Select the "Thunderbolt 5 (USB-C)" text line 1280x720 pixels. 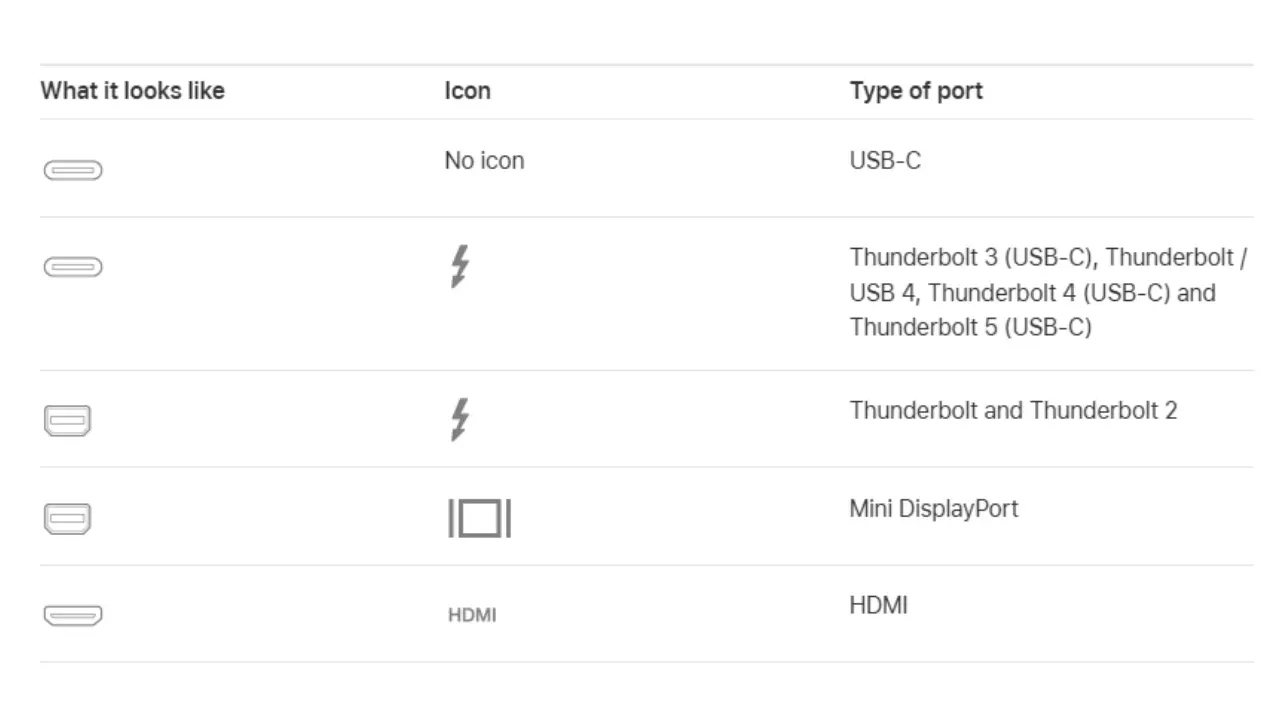click(970, 328)
